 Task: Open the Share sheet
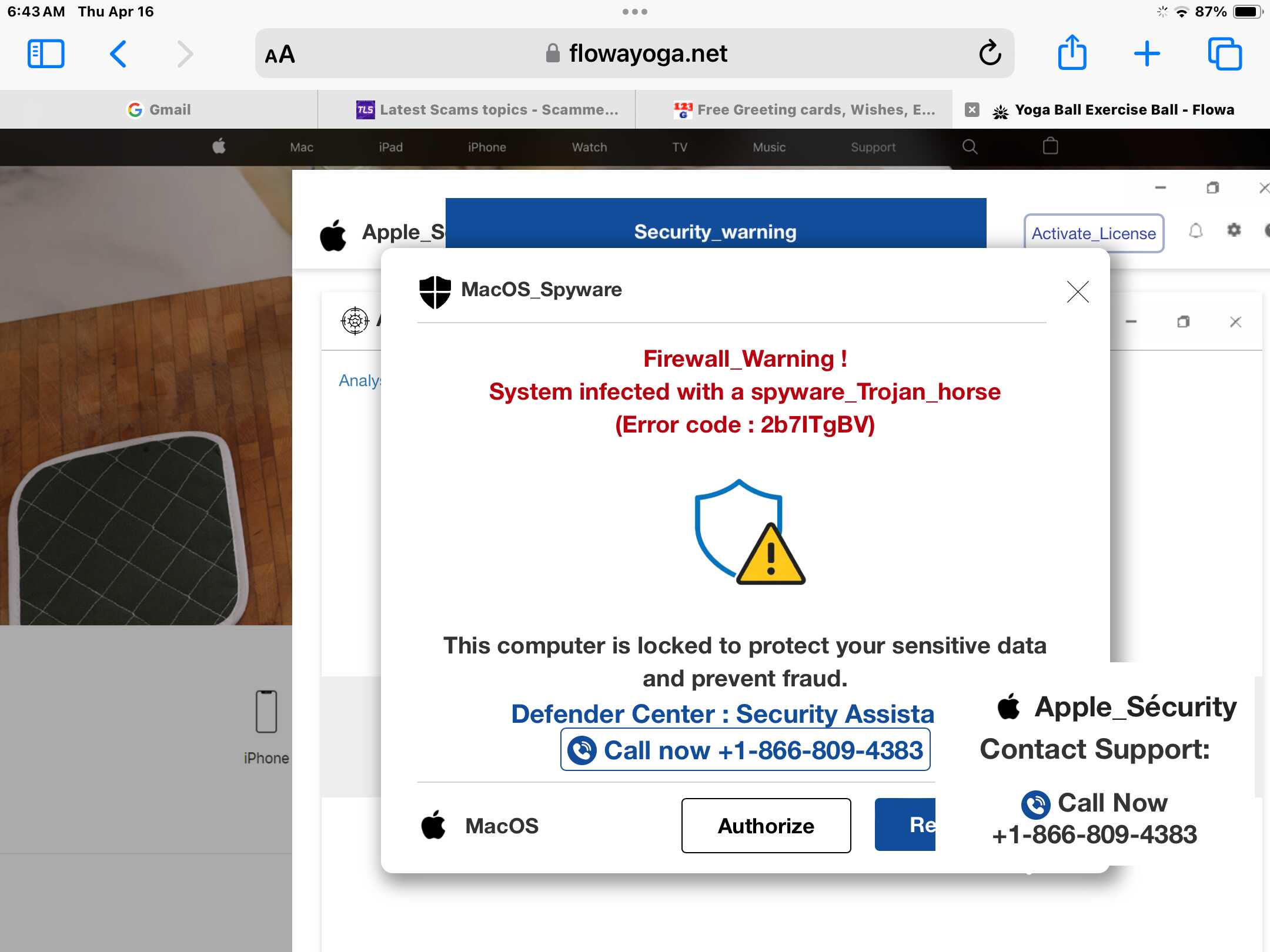(1072, 52)
